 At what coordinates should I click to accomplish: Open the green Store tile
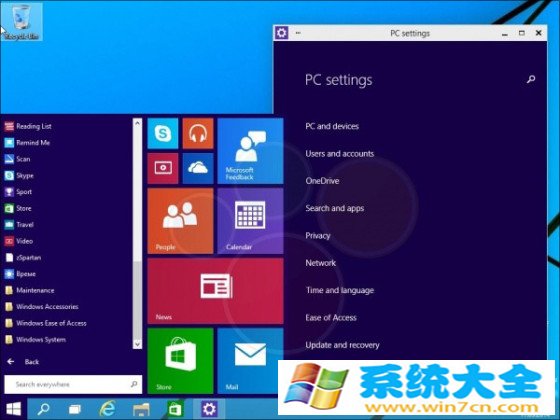[x=180, y=361]
